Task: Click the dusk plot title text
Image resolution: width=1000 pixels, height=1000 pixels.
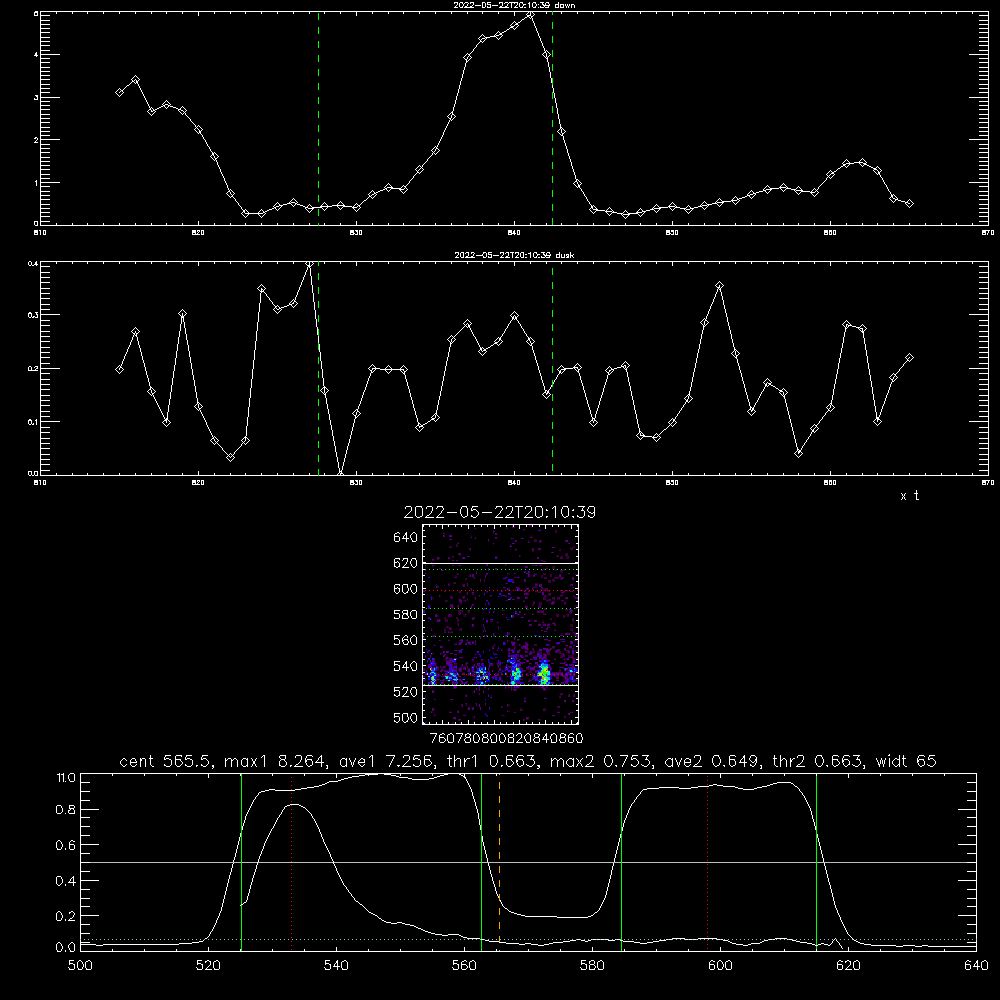Action: 514,254
